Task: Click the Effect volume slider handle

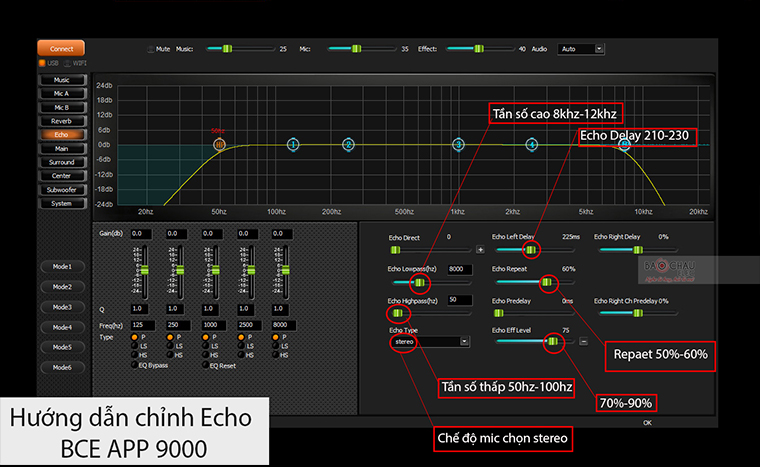Action: 478,48
